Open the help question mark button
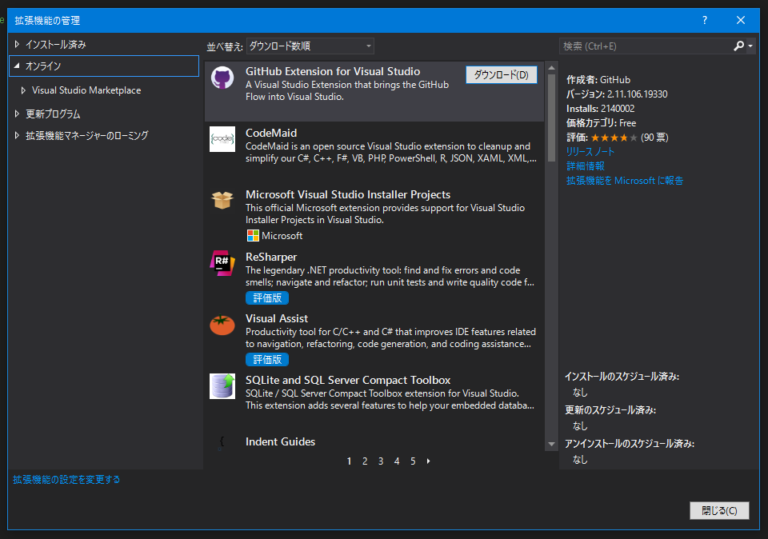The width and height of the screenshot is (768, 539). pos(705,19)
